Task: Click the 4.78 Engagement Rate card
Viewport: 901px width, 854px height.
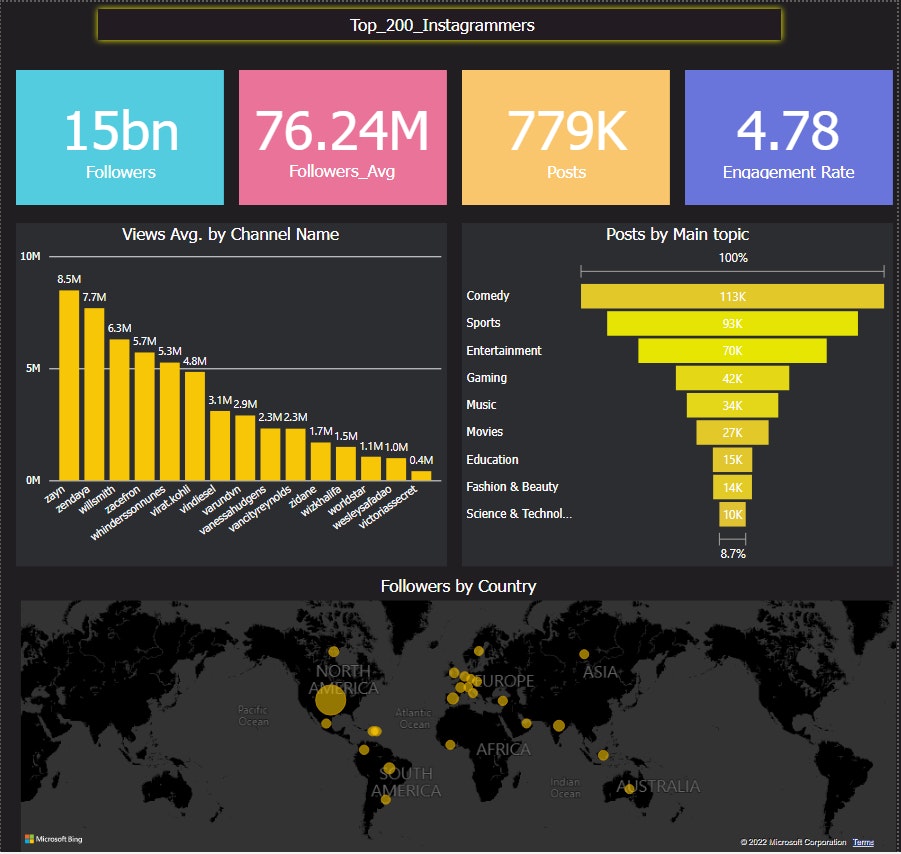Action: (x=788, y=138)
